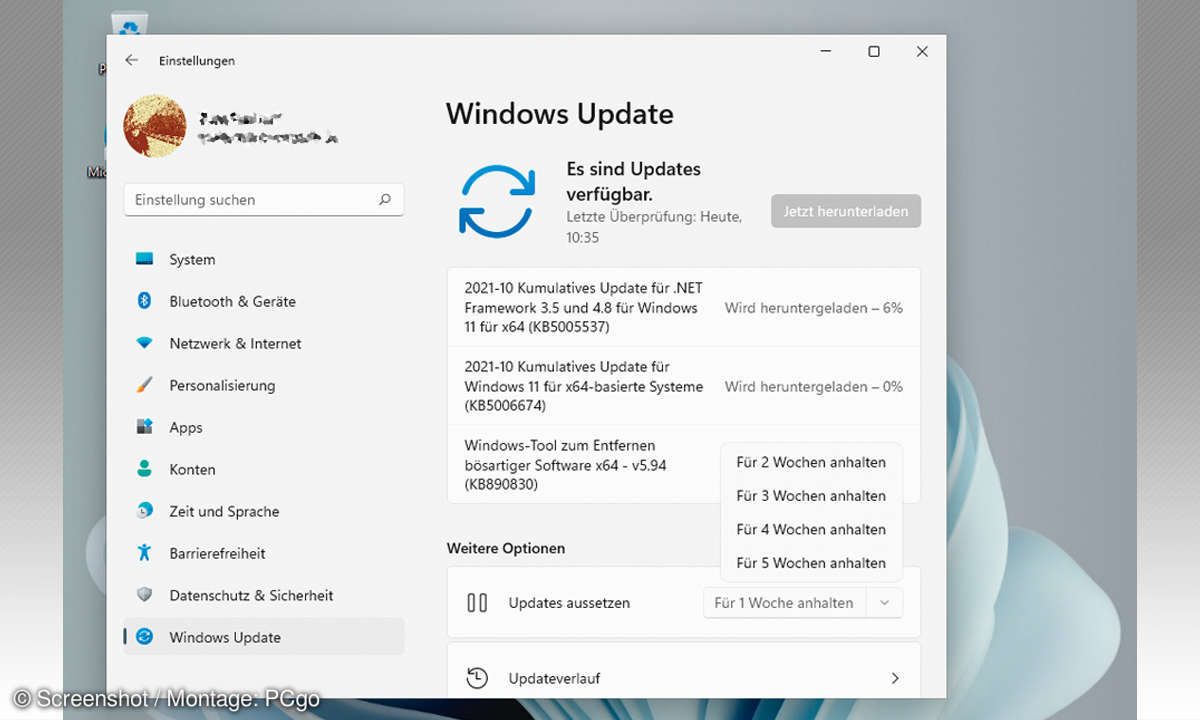
Task: Click the Datenschutz & Sicherheit shield icon
Action: 144,595
